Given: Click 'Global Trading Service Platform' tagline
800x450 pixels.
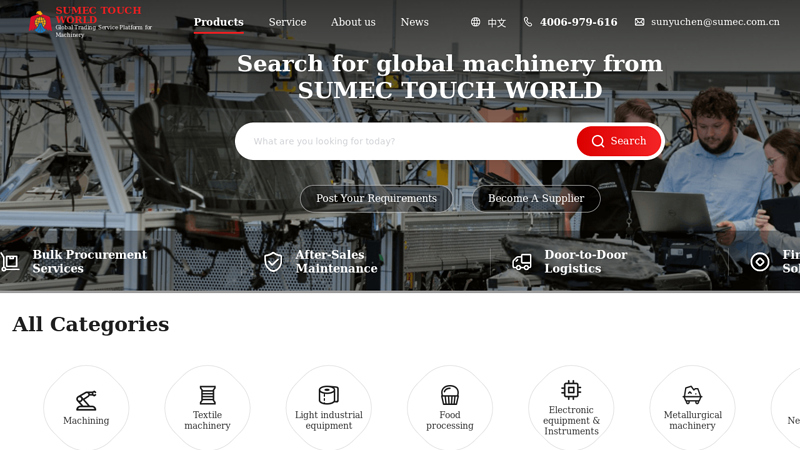Looking at the screenshot, I should pos(104,31).
